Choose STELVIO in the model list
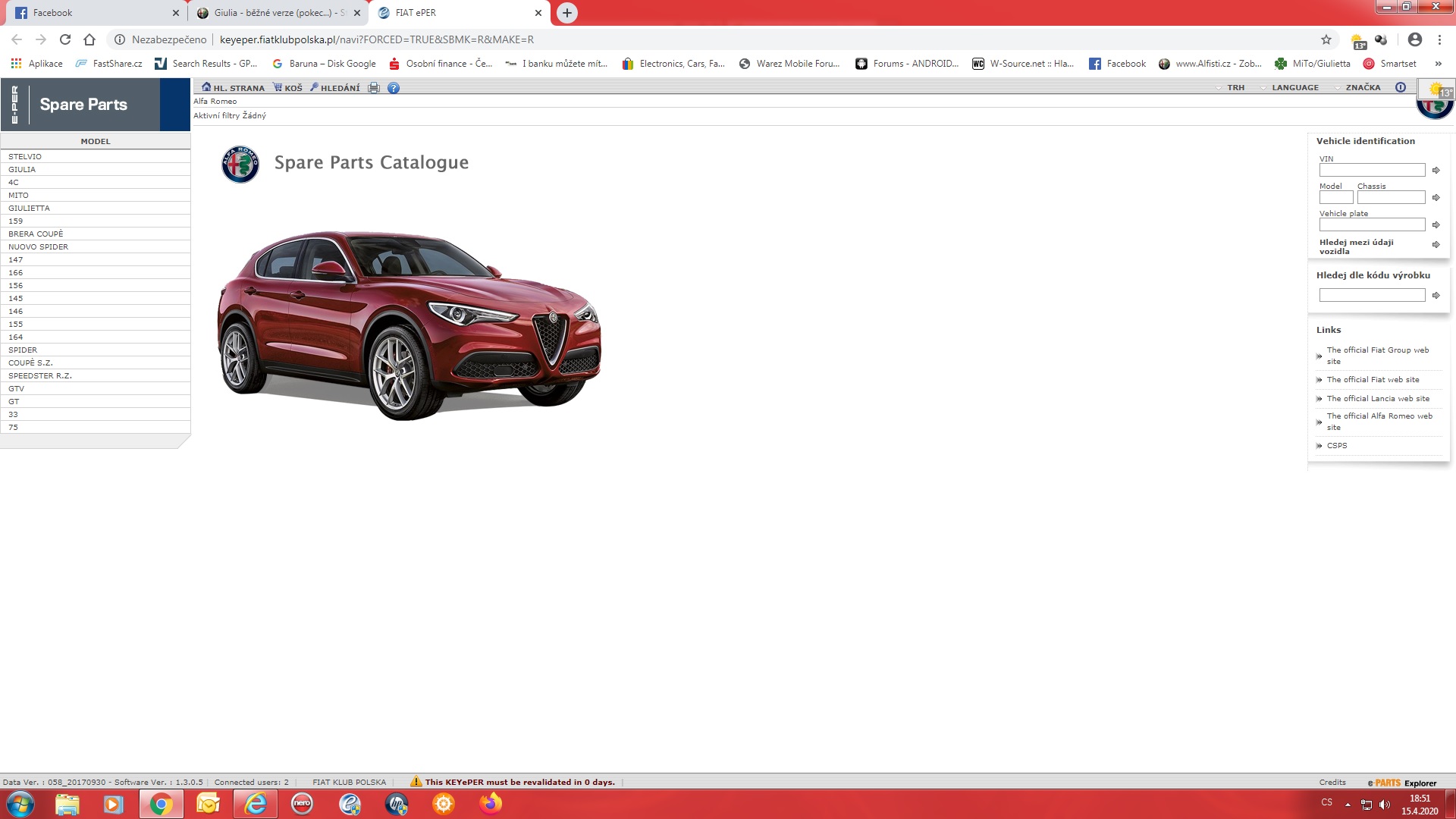Viewport: 1456px width, 819px height. point(25,157)
